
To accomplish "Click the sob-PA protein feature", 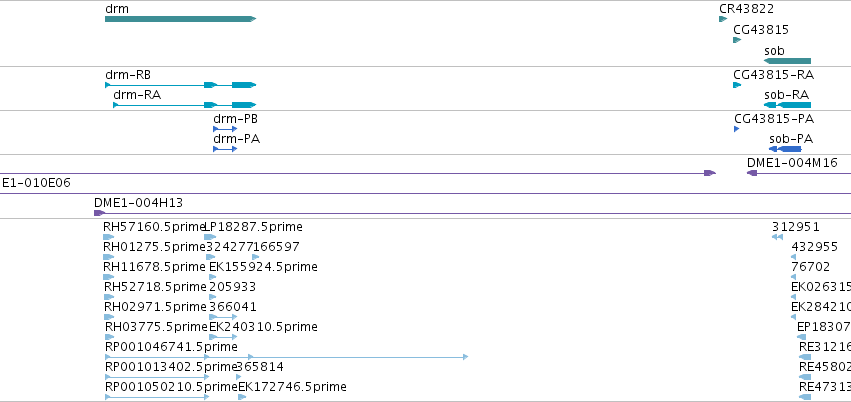I will point(785,149).
